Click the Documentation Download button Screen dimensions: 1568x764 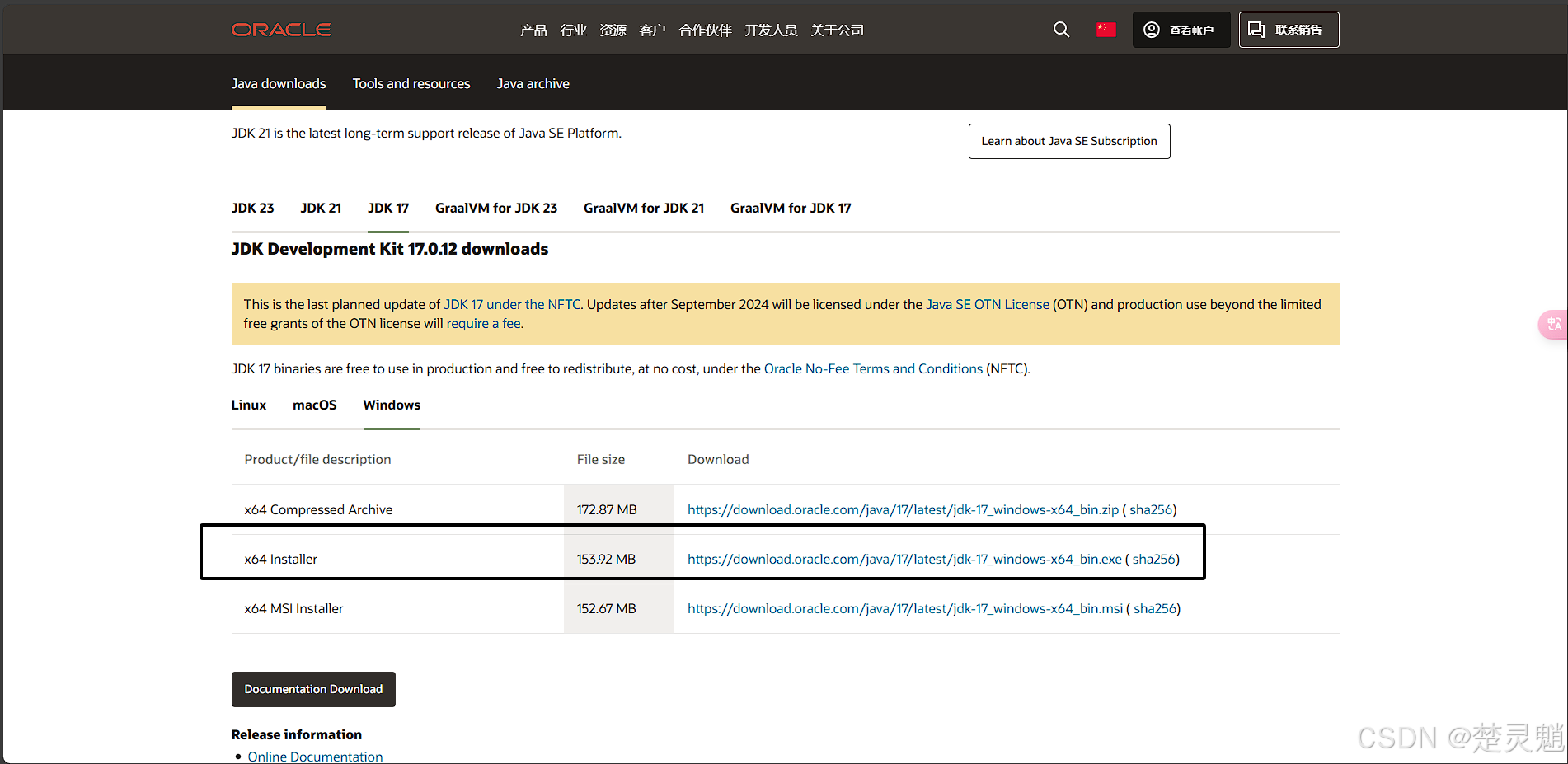(313, 689)
